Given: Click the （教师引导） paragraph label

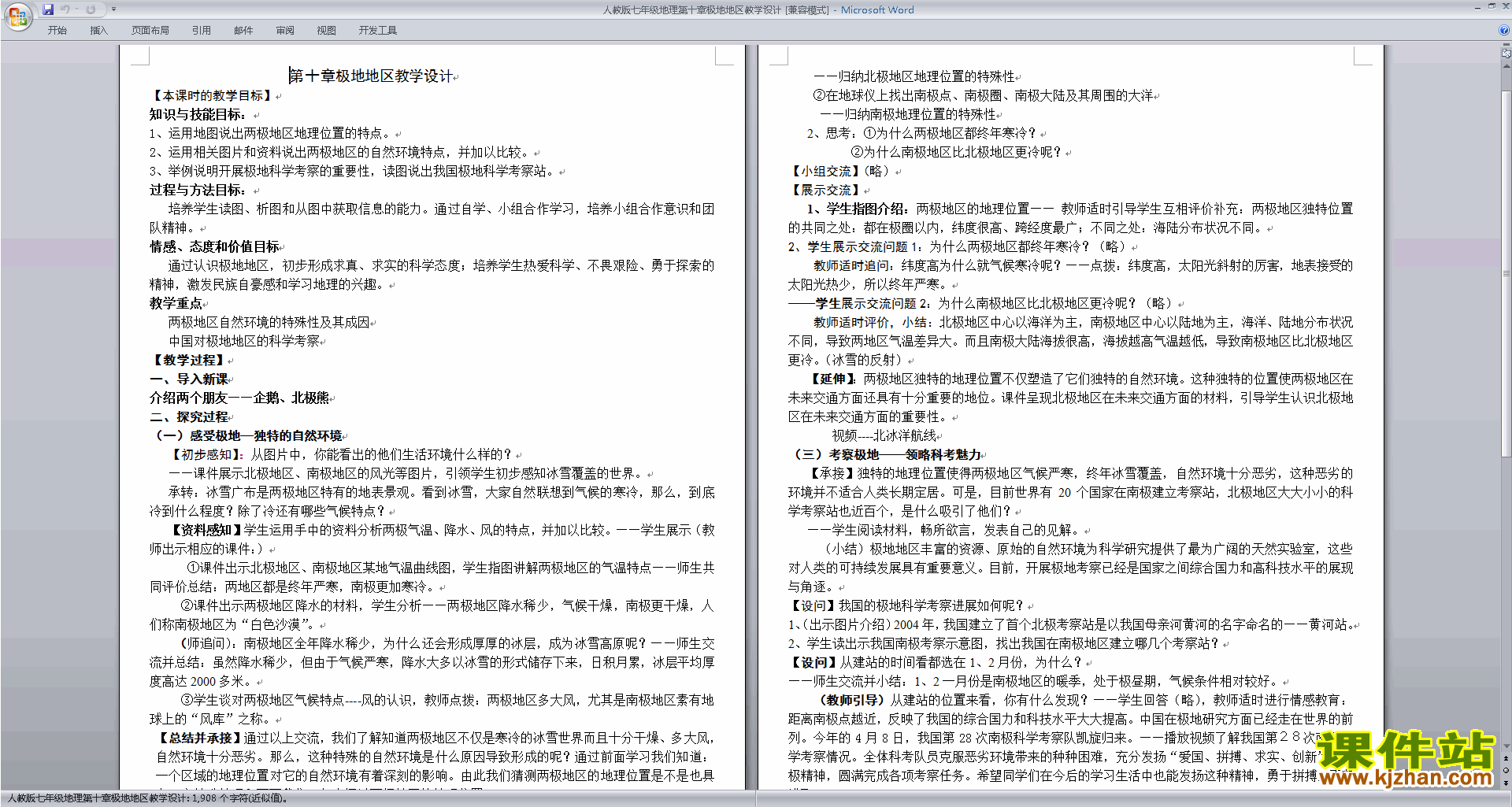Looking at the screenshot, I should pyautogui.click(x=854, y=700).
